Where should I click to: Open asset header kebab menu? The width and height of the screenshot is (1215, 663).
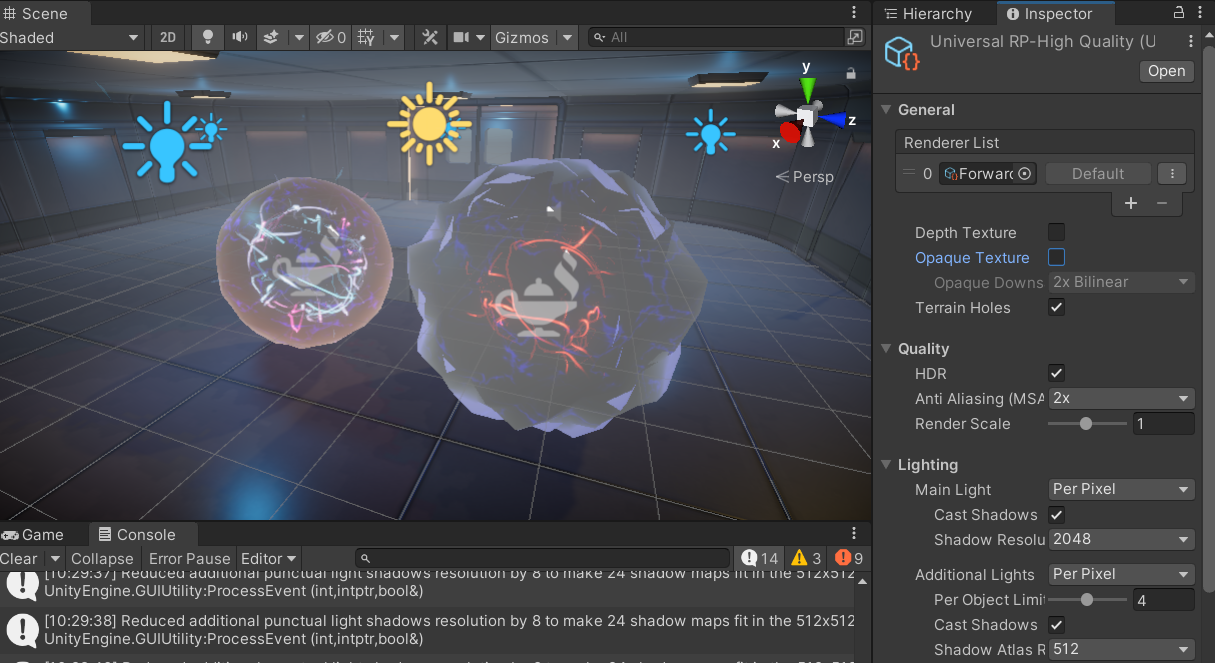(x=1191, y=42)
